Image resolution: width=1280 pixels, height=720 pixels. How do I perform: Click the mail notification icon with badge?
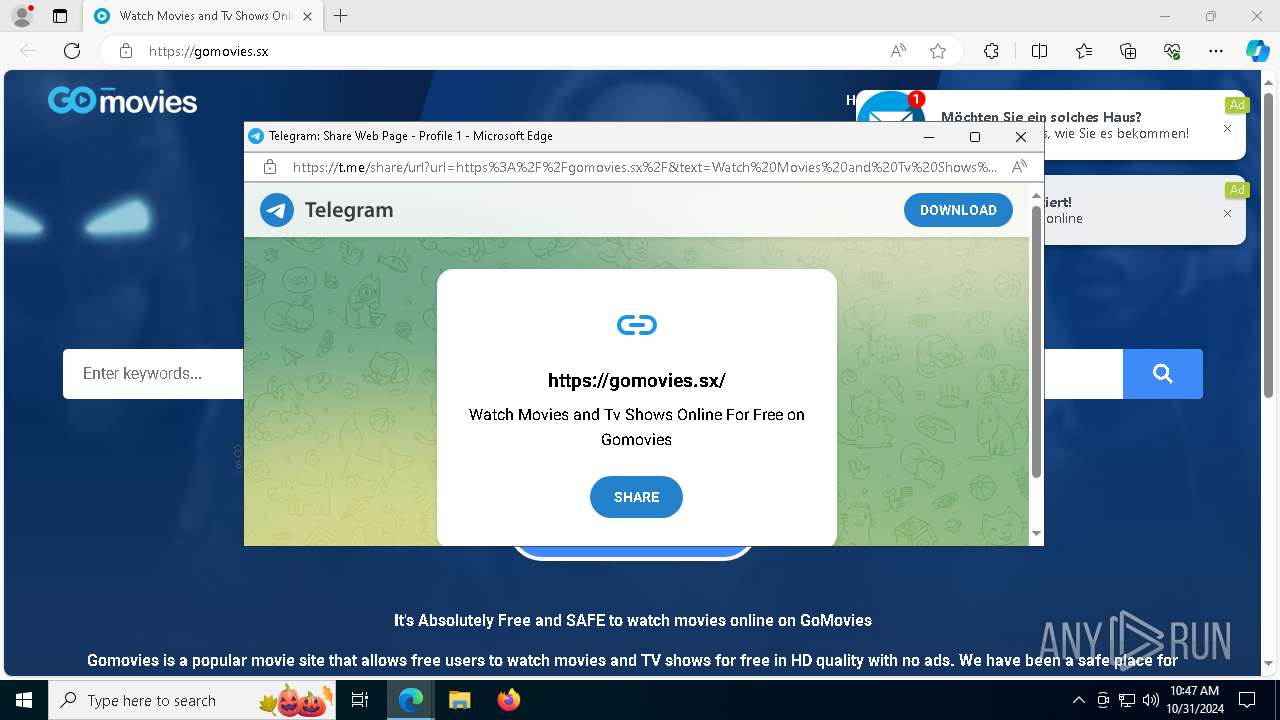[x=890, y=108]
